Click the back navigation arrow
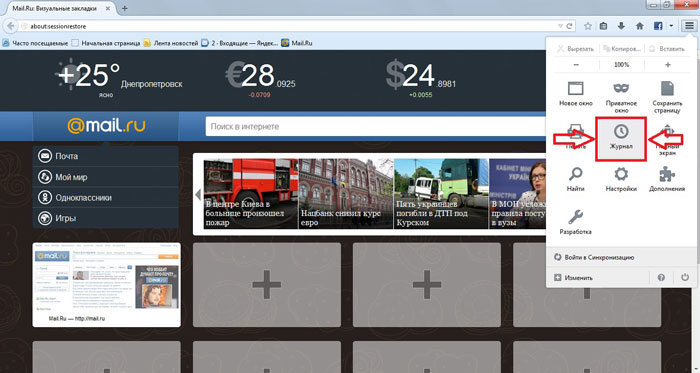Screen dimensions: 700x373 [x=10, y=26]
